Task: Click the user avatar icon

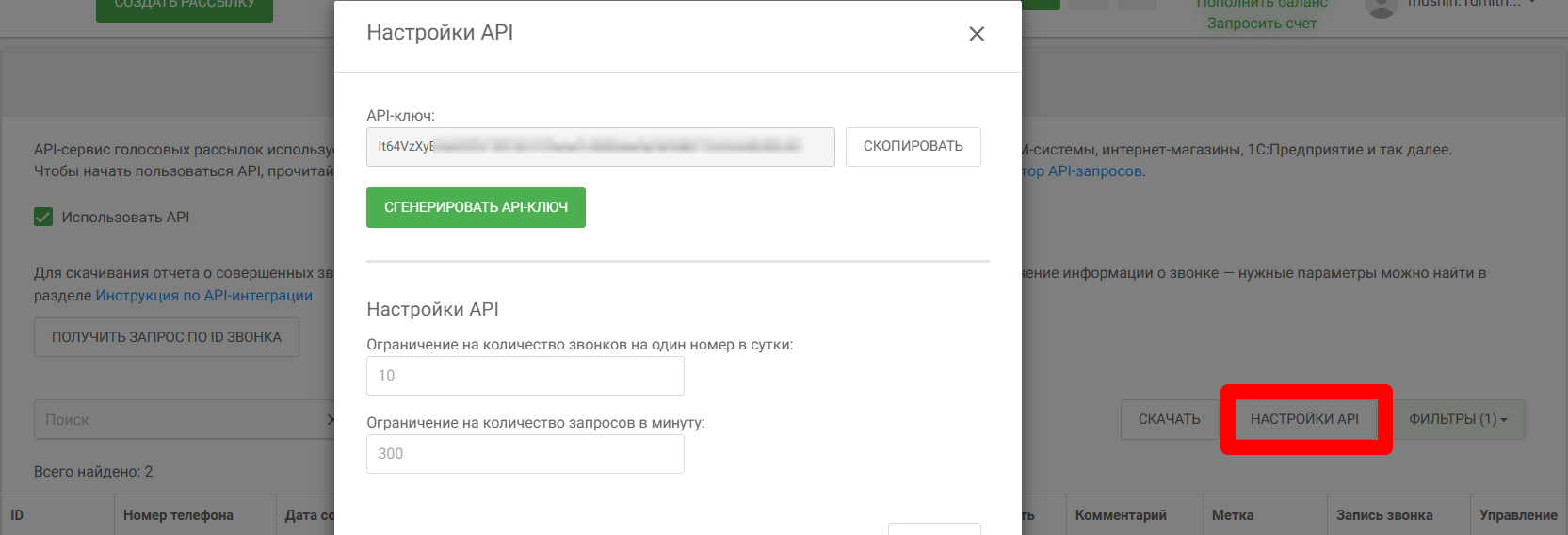Action: pyautogui.click(x=1381, y=7)
